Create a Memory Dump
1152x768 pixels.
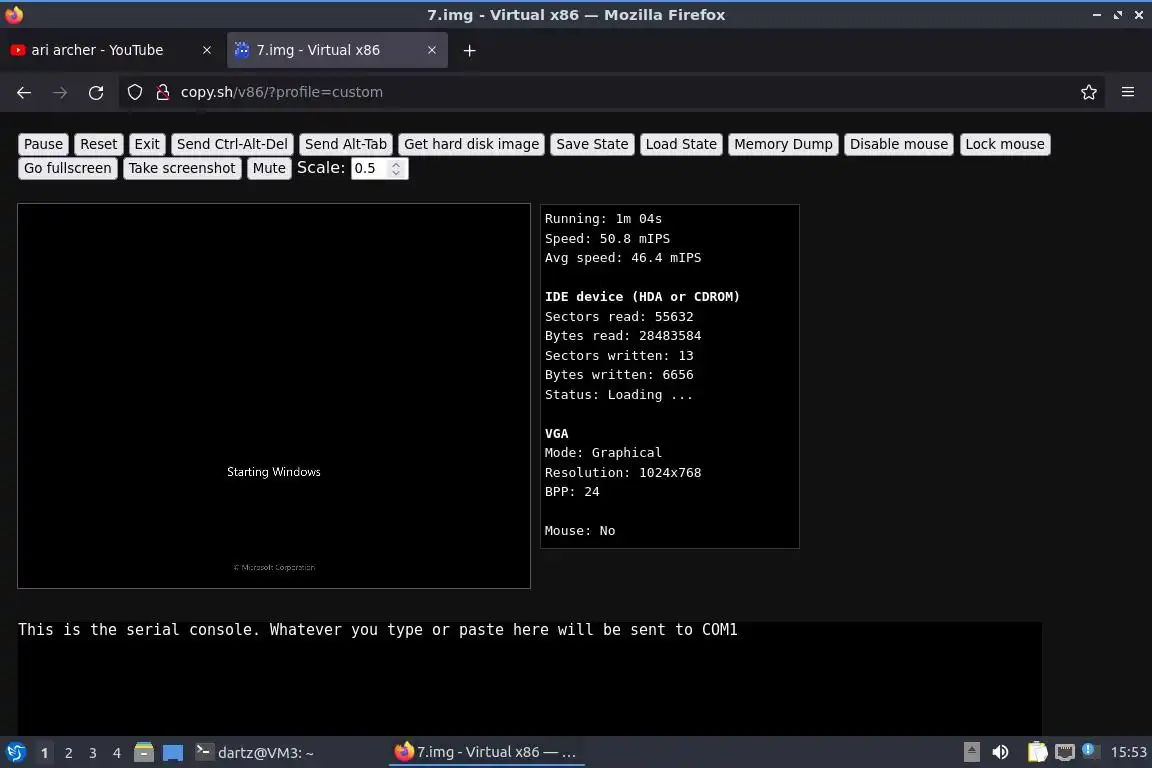click(783, 144)
